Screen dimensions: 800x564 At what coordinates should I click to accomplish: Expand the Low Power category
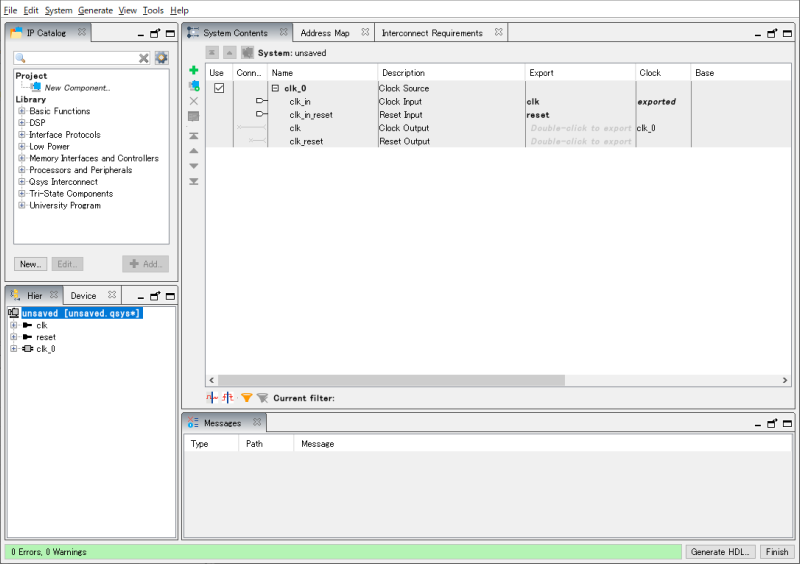tap(21, 146)
